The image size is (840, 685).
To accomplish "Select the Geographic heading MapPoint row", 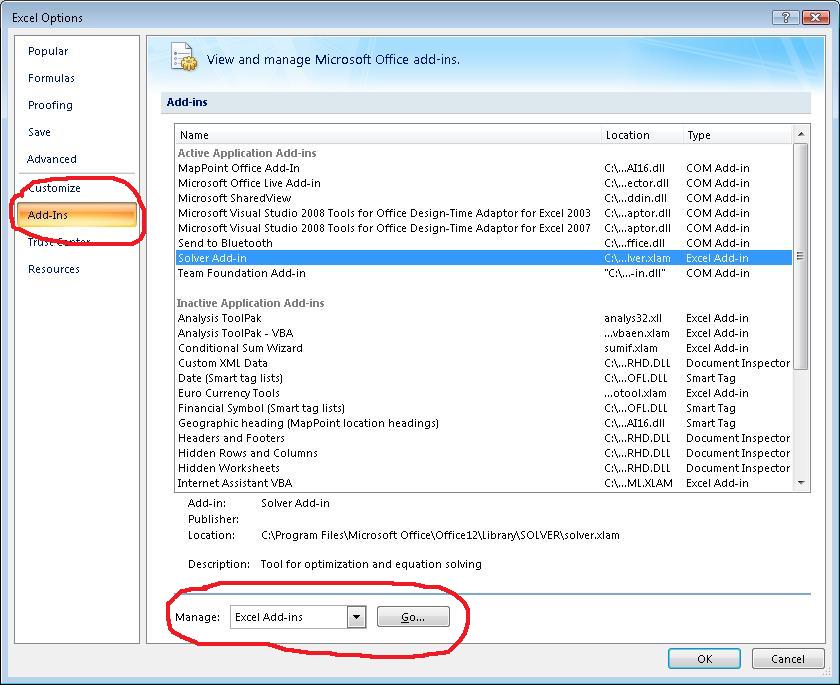I will 484,423.
